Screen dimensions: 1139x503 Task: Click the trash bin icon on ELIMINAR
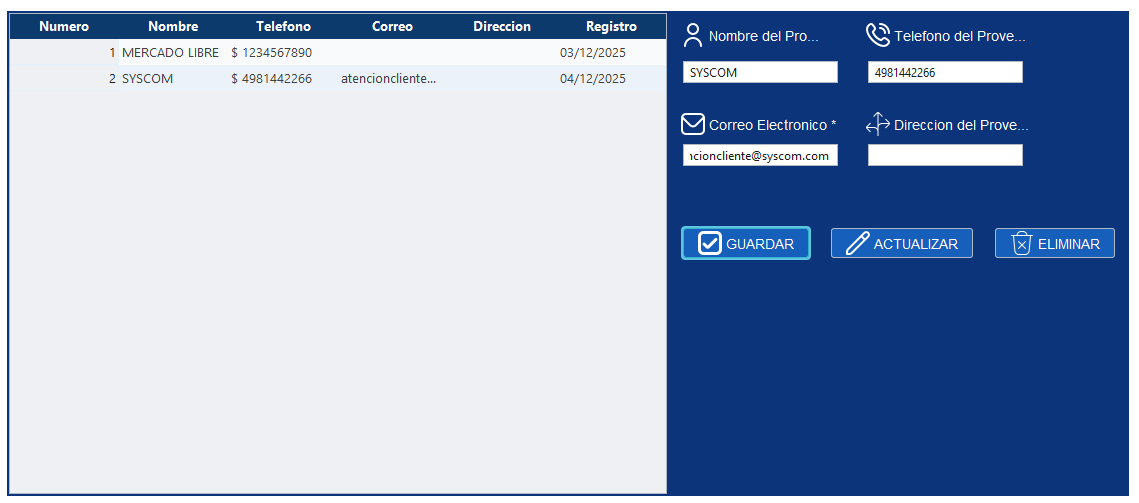point(1021,243)
